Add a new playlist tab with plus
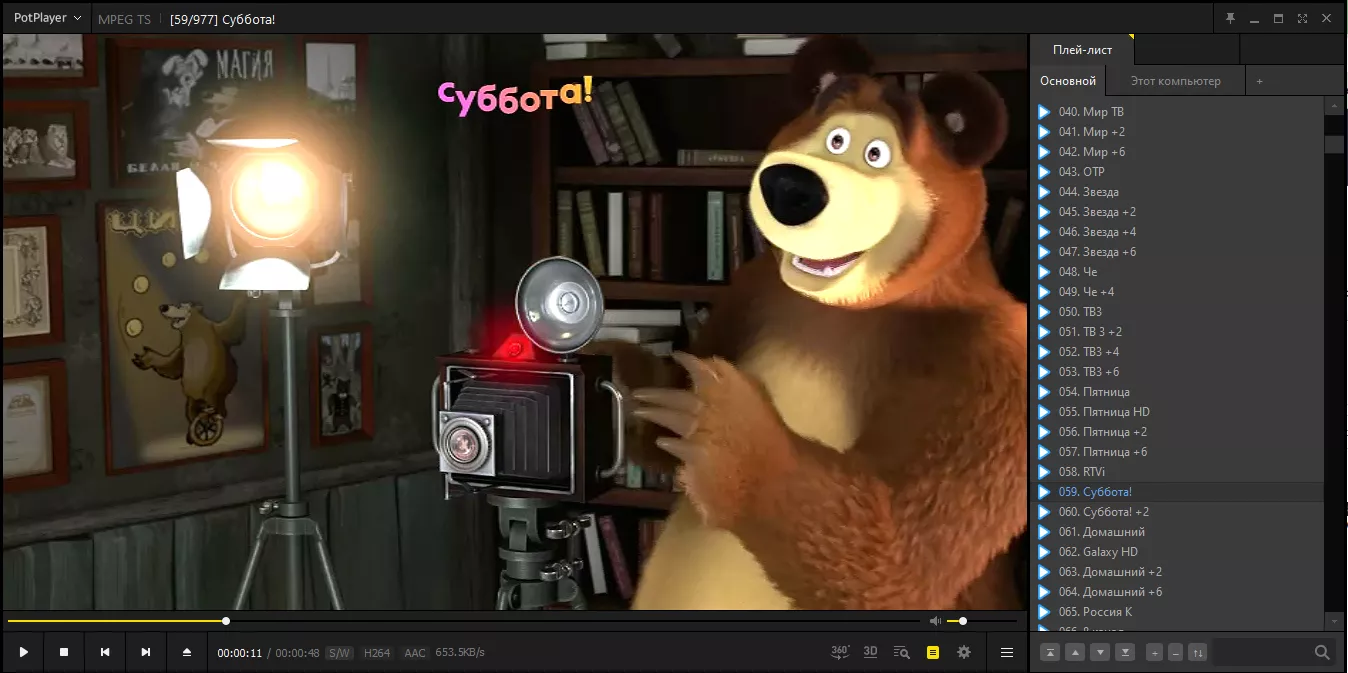 (1259, 81)
